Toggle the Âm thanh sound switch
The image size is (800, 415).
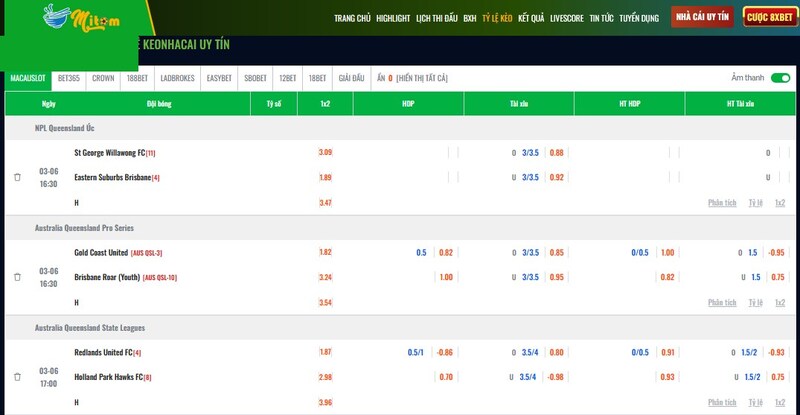780,78
